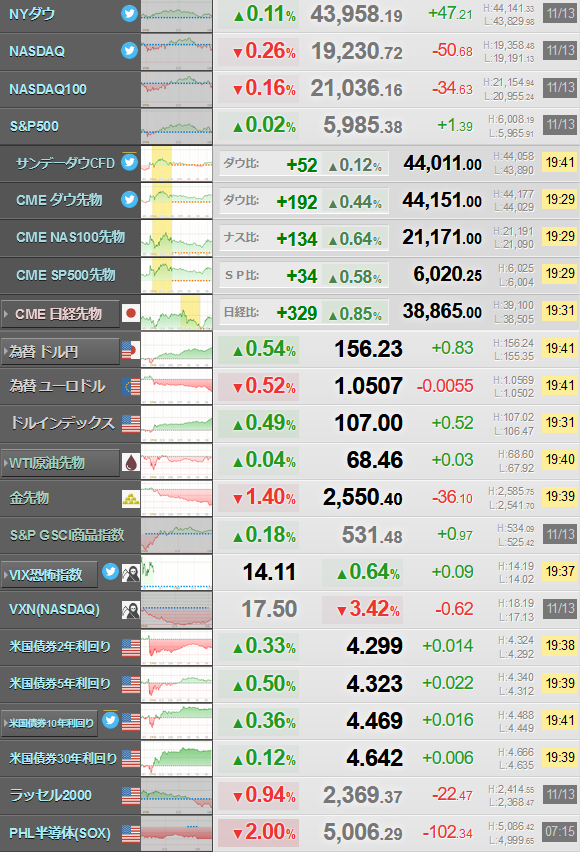This screenshot has width=580, height=852.
Task: Open the Twitter icon beside CME ダウ先物
Action: (129, 199)
